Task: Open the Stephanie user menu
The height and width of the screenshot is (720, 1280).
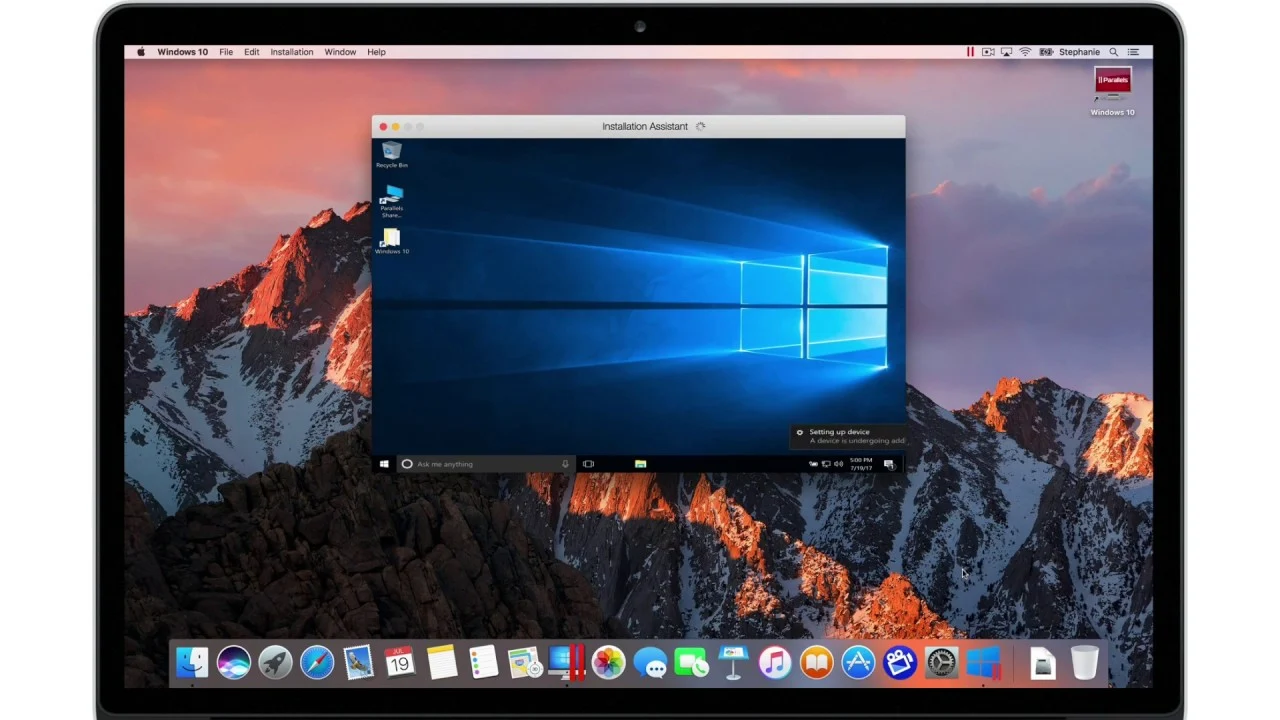Action: (1079, 52)
